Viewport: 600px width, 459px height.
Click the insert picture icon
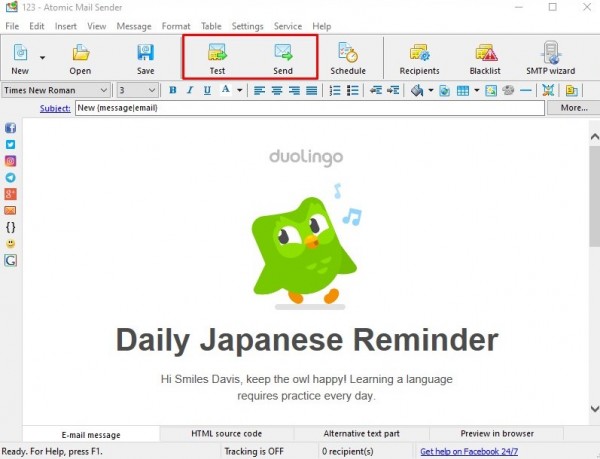click(491, 91)
